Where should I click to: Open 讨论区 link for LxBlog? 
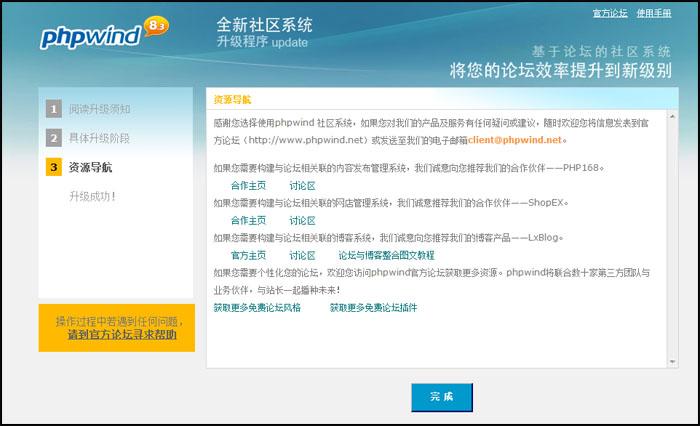(302, 255)
